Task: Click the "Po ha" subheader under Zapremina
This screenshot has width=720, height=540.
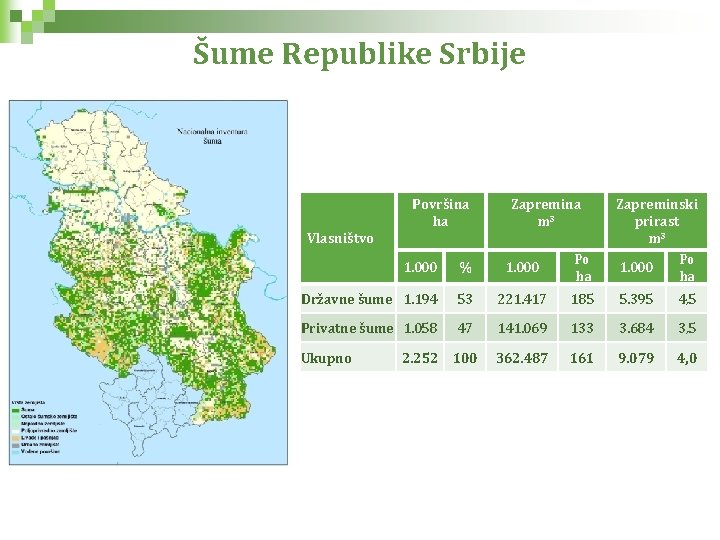Action: [582, 267]
